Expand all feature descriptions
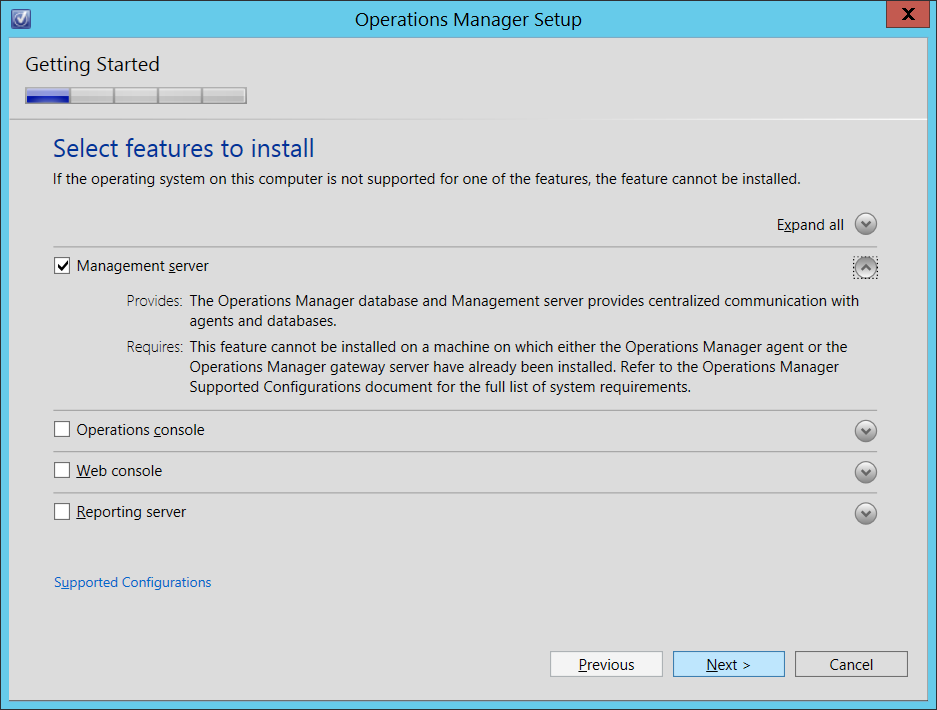 click(810, 224)
